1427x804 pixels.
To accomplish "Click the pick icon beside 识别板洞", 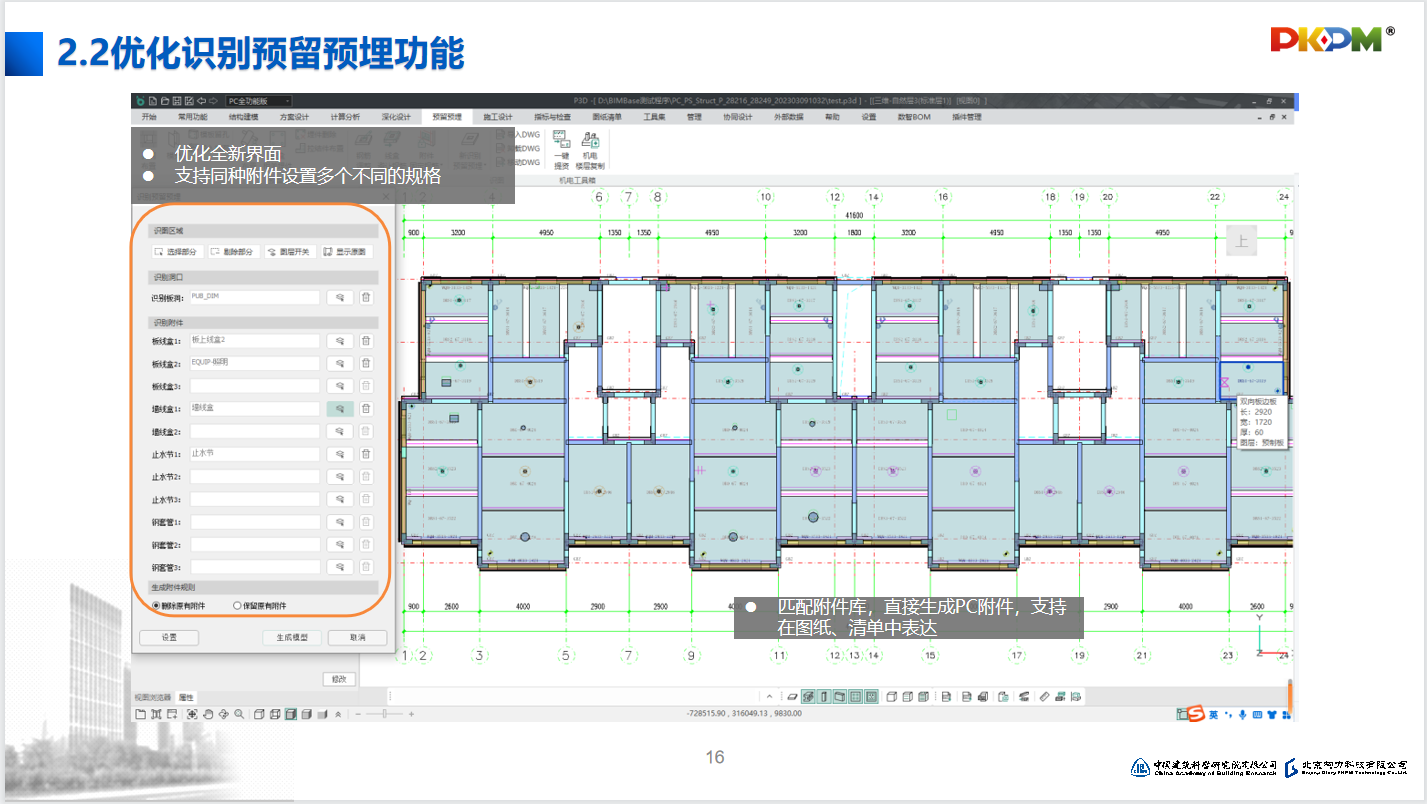I will (x=340, y=297).
